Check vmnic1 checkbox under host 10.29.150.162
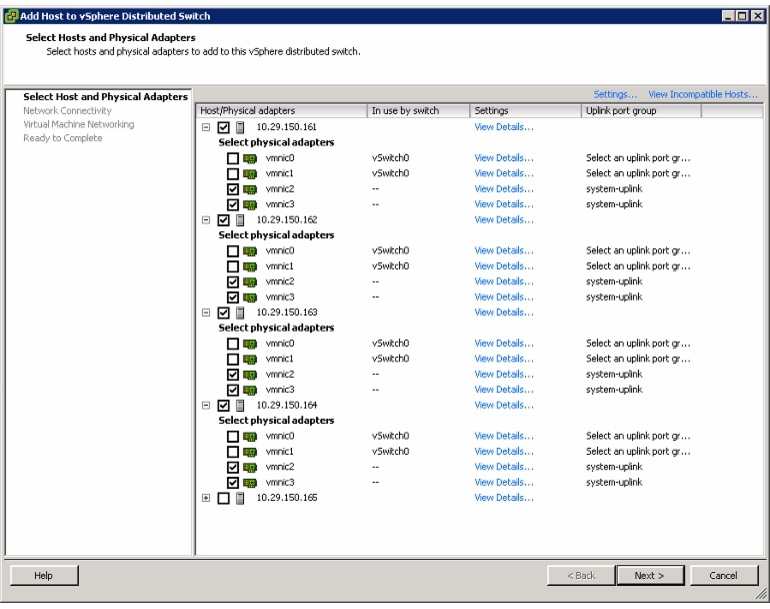The image size is (770, 609). (233, 267)
